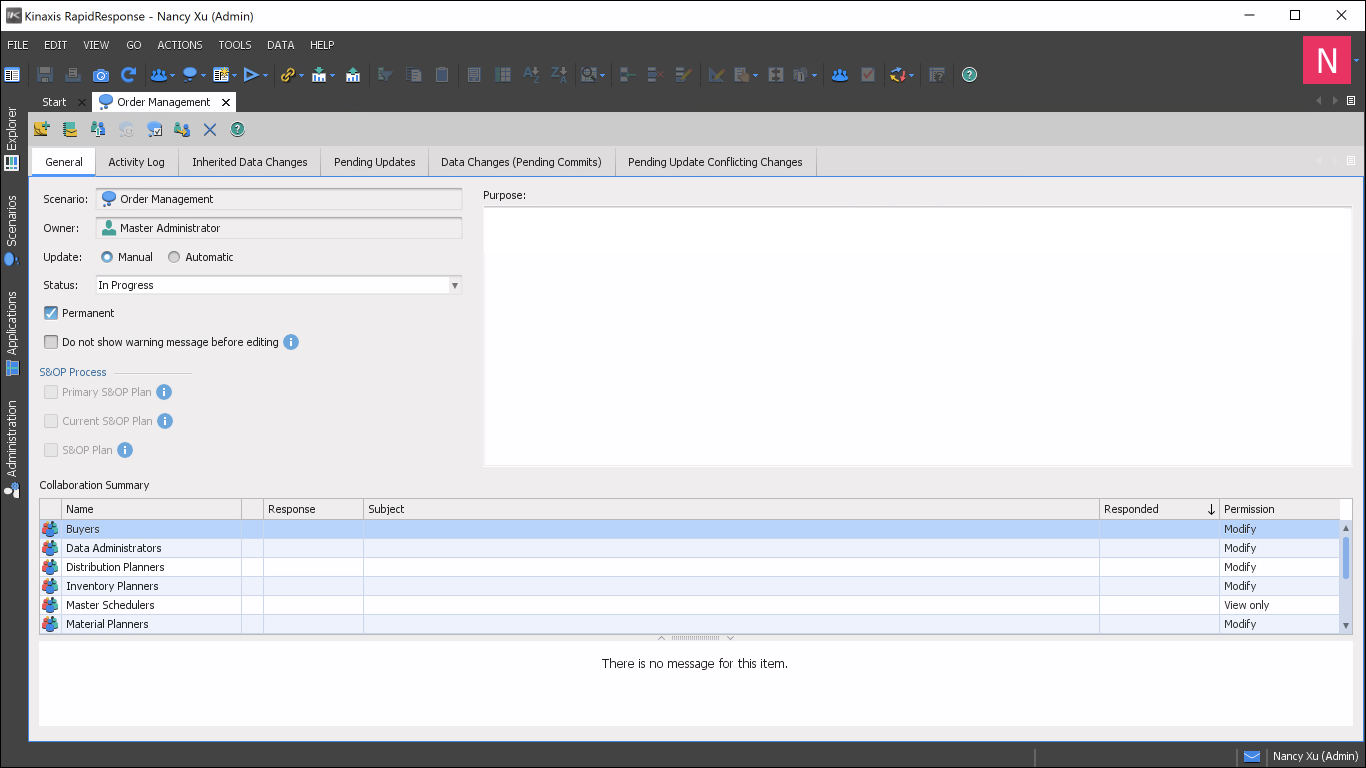Select the Automatic update radio button
The image size is (1366, 768).
(174, 257)
